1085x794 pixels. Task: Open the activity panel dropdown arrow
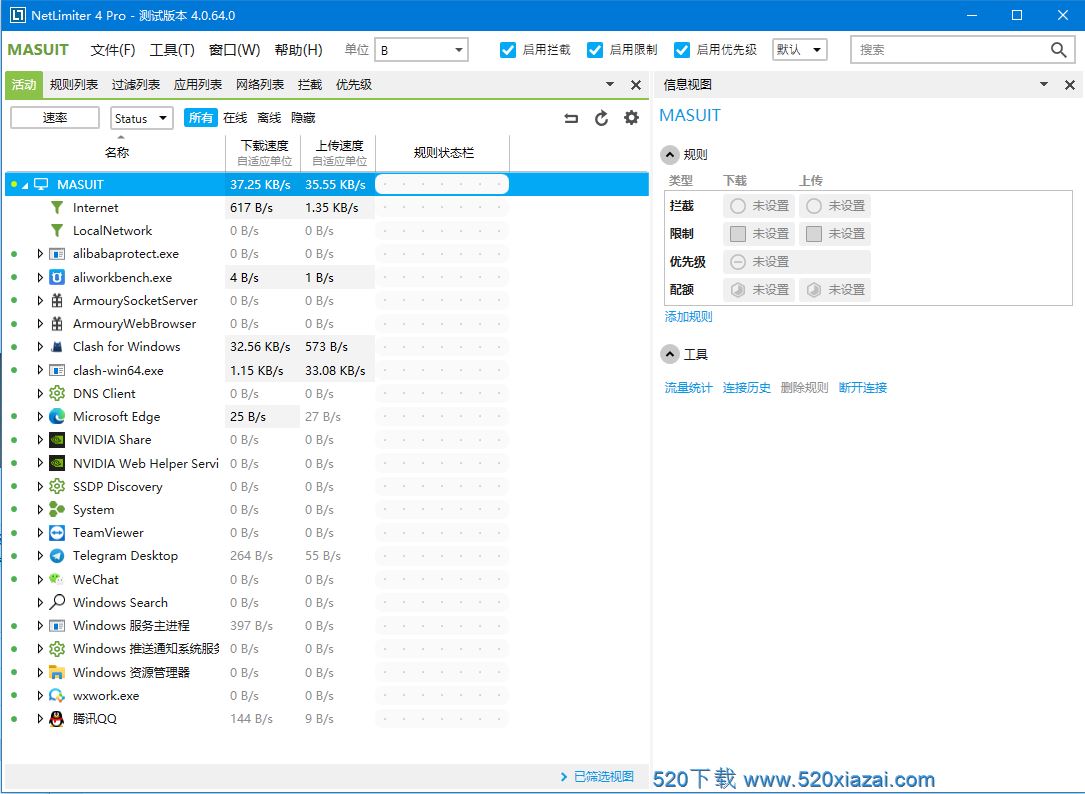(610, 84)
